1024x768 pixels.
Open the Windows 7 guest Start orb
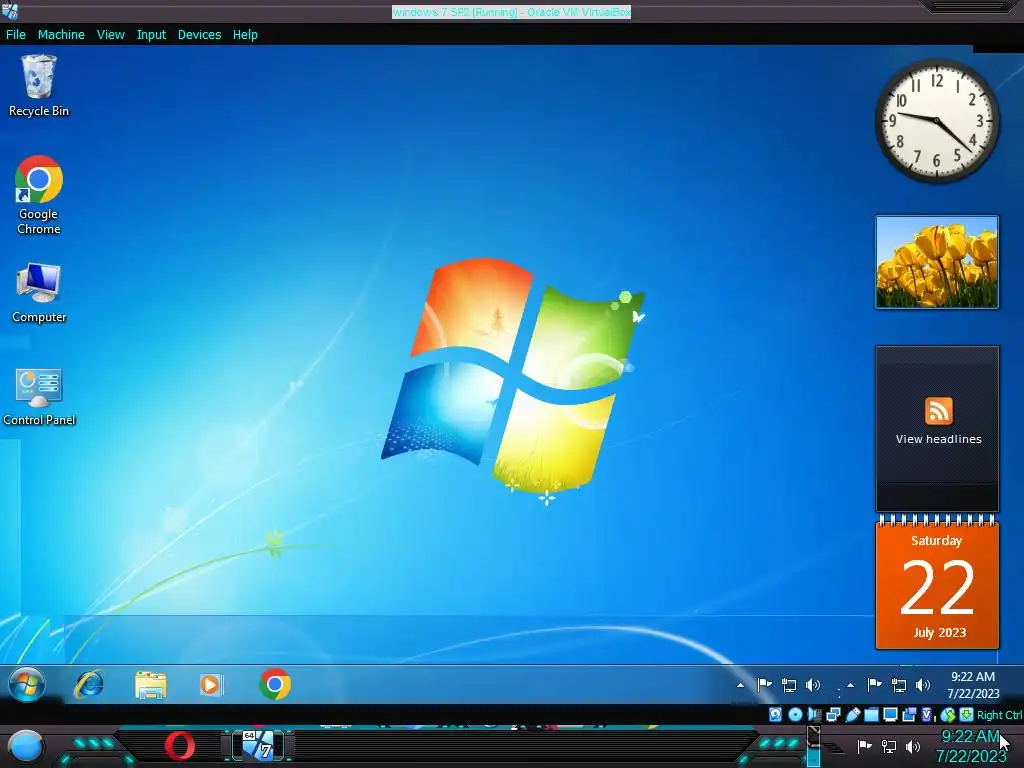(27, 684)
